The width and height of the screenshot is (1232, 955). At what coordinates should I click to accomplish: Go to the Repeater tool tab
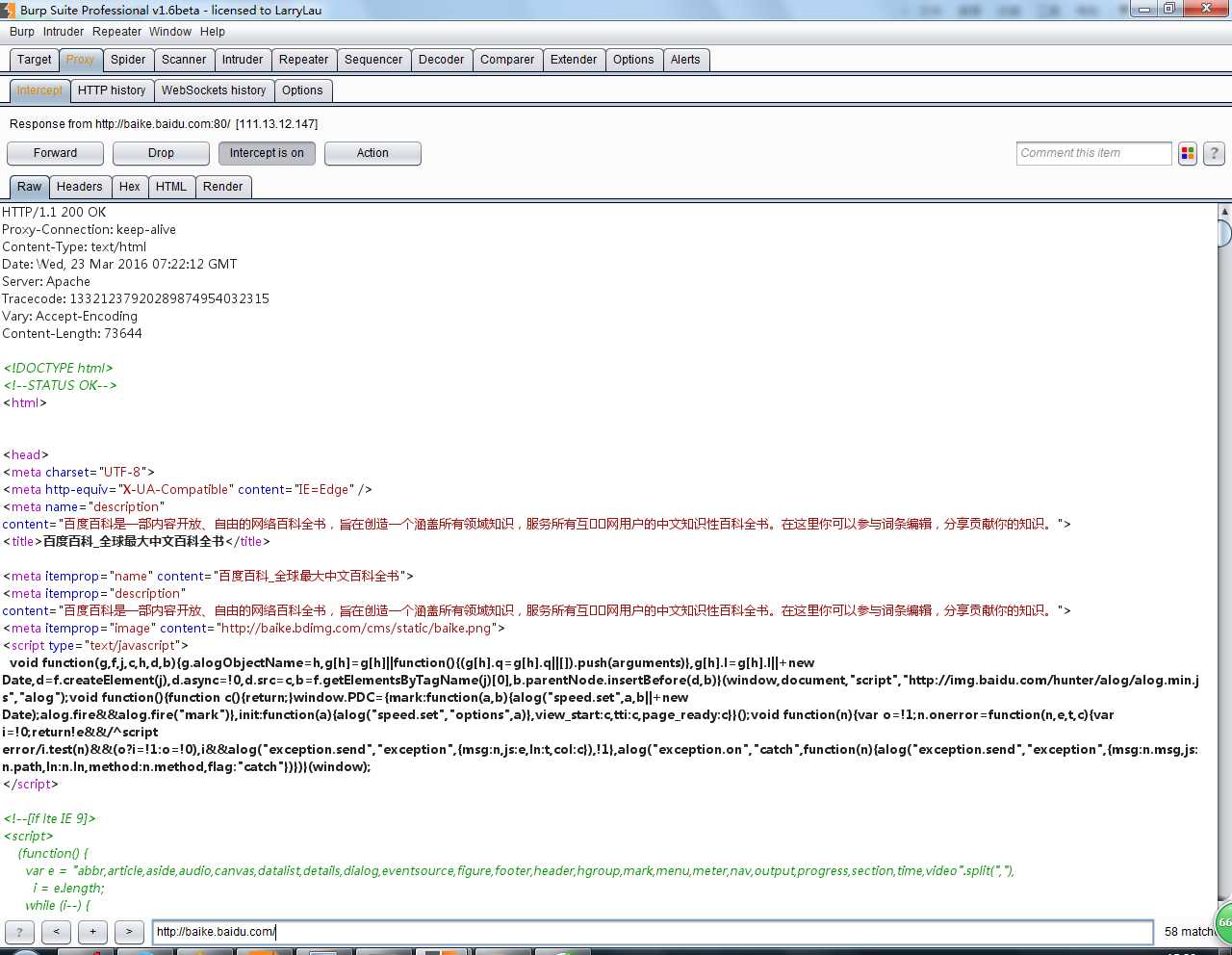304,60
